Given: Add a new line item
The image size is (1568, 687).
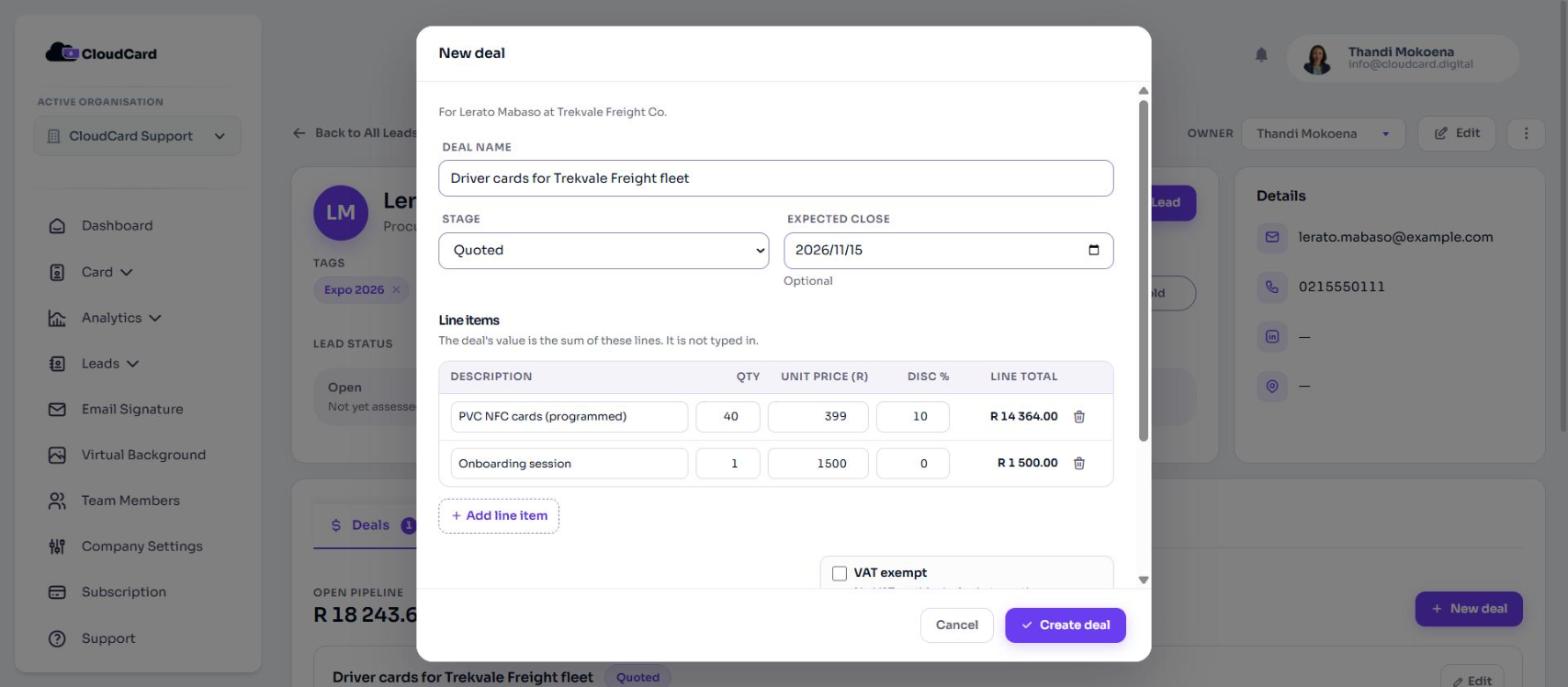Looking at the screenshot, I should (499, 516).
